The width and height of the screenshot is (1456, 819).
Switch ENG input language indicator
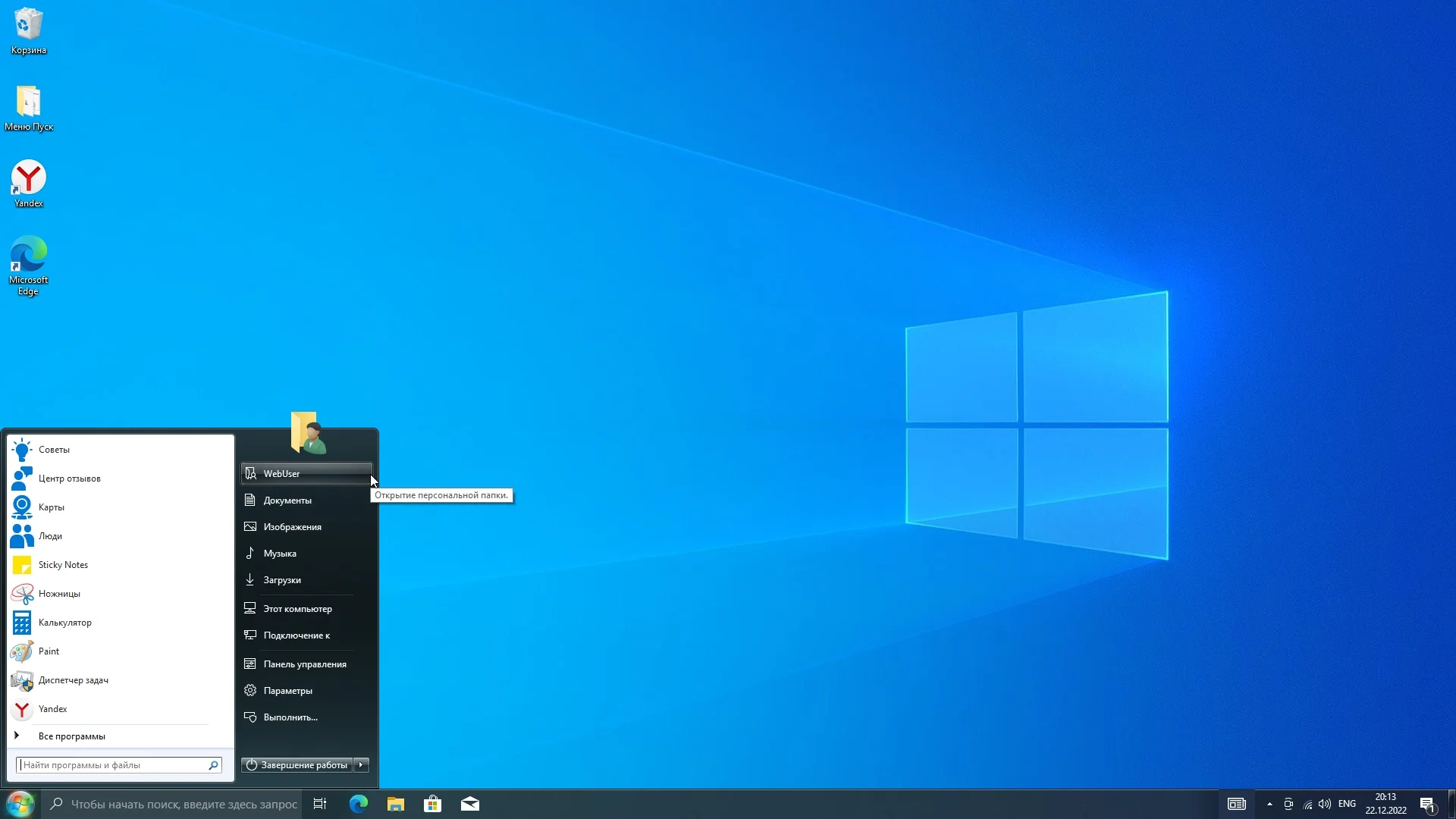[1347, 804]
